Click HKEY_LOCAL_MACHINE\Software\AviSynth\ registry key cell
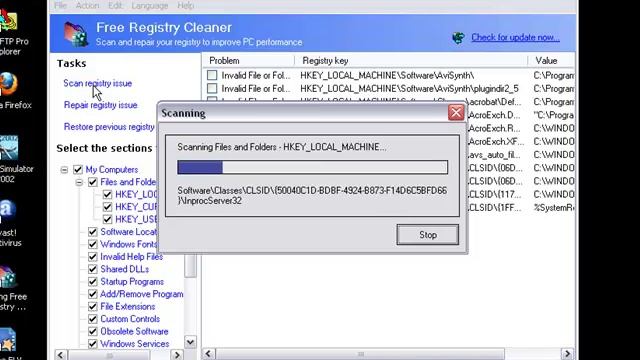Image resolution: width=640 pixels, height=360 pixels. pos(387,75)
